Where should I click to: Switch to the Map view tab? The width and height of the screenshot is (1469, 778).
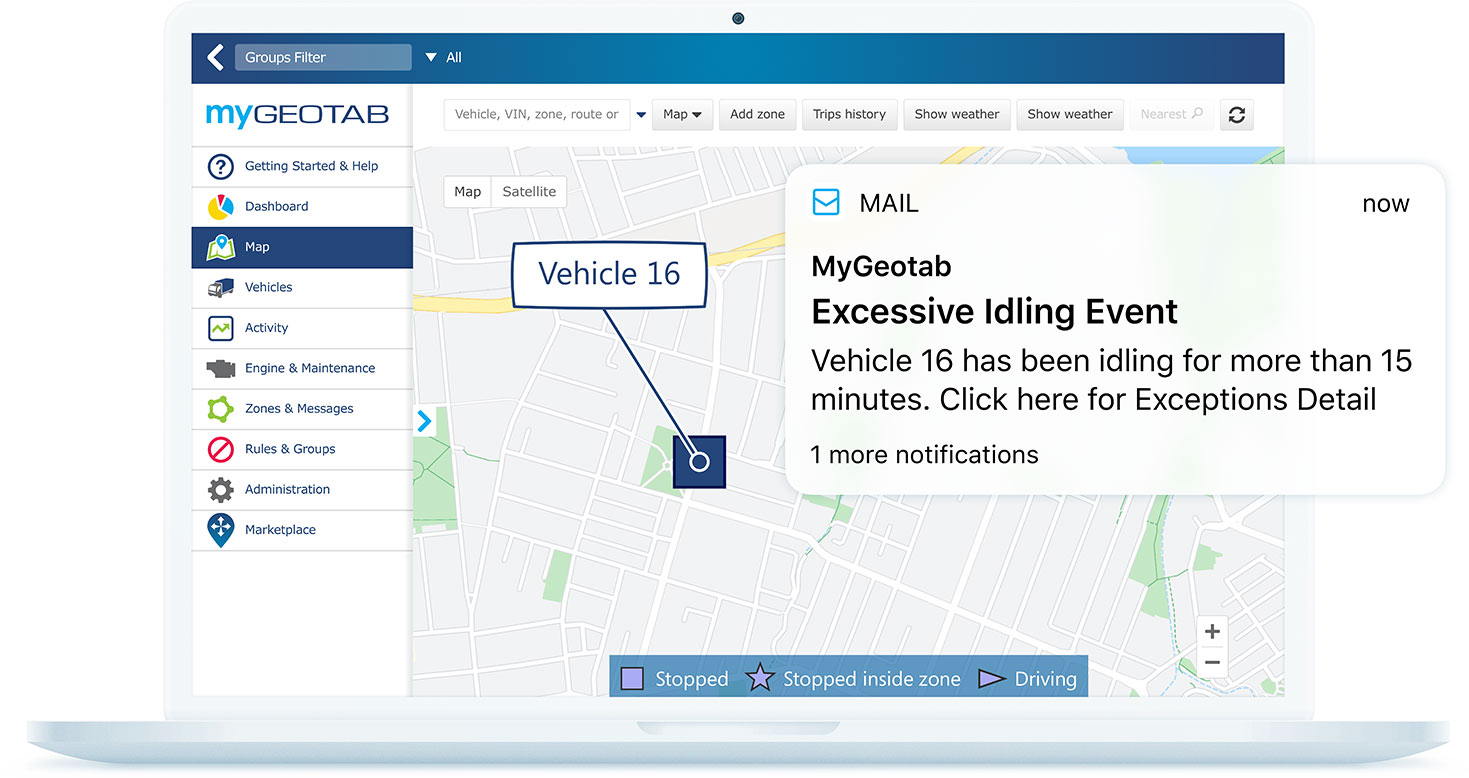[x=467, y=192]
